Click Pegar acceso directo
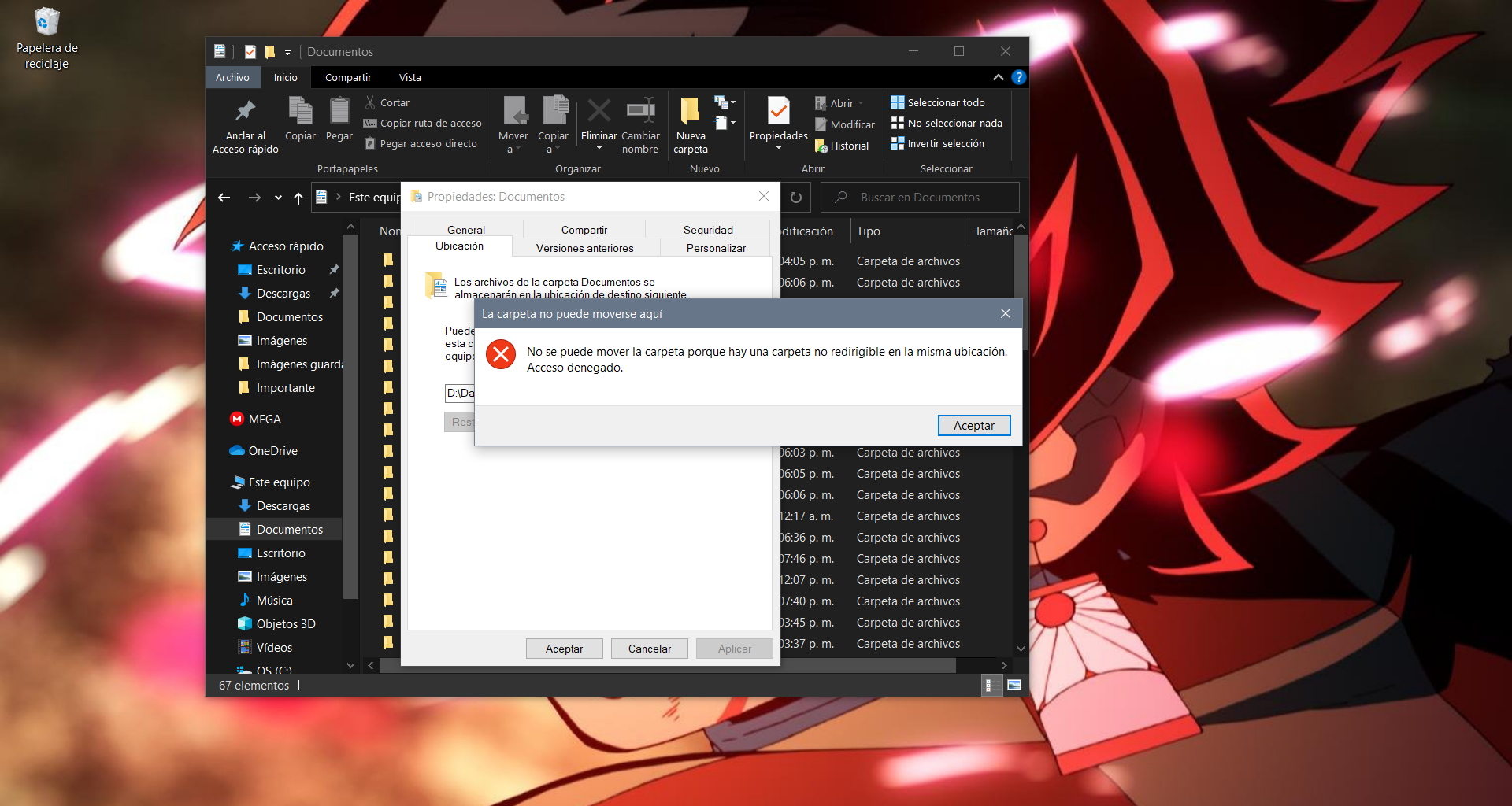This screenshot has height=806, width=1512. tap(421, 143)
